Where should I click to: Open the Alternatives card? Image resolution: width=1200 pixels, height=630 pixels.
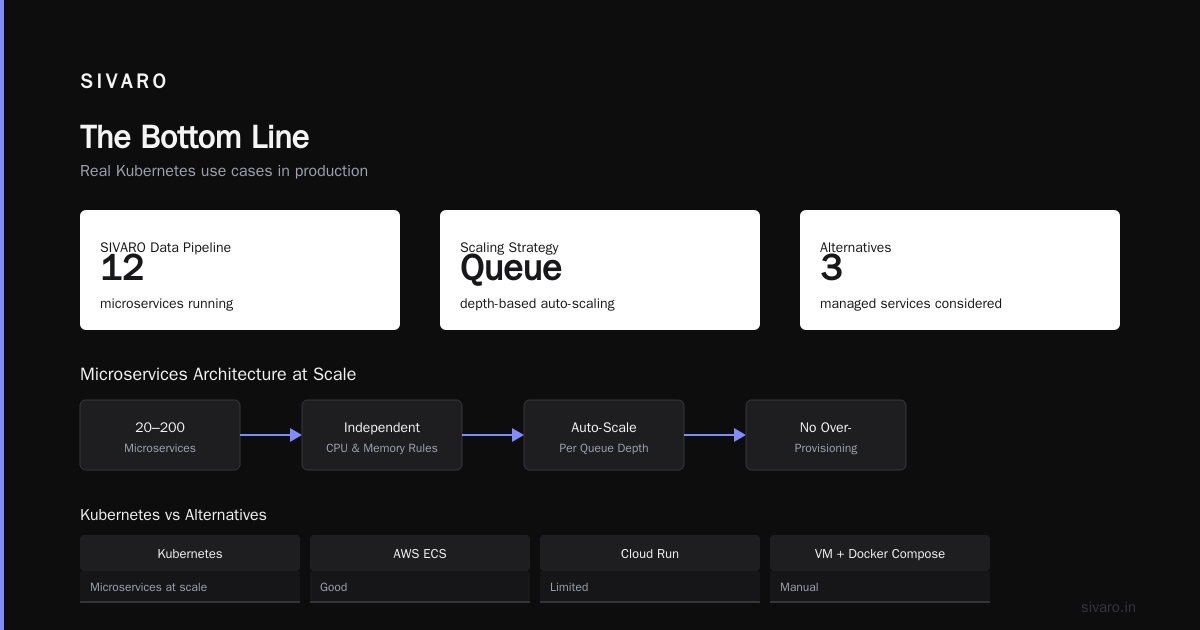coord(960,270)
